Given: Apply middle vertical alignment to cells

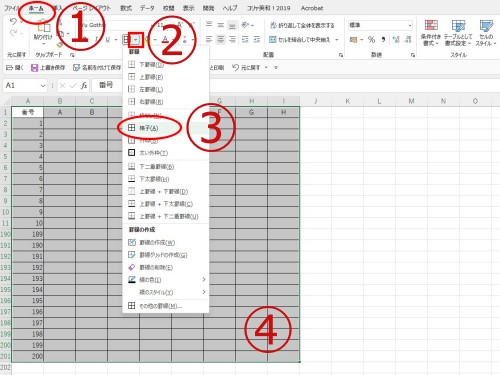Looking at the screenshot, I should (221, 25).
